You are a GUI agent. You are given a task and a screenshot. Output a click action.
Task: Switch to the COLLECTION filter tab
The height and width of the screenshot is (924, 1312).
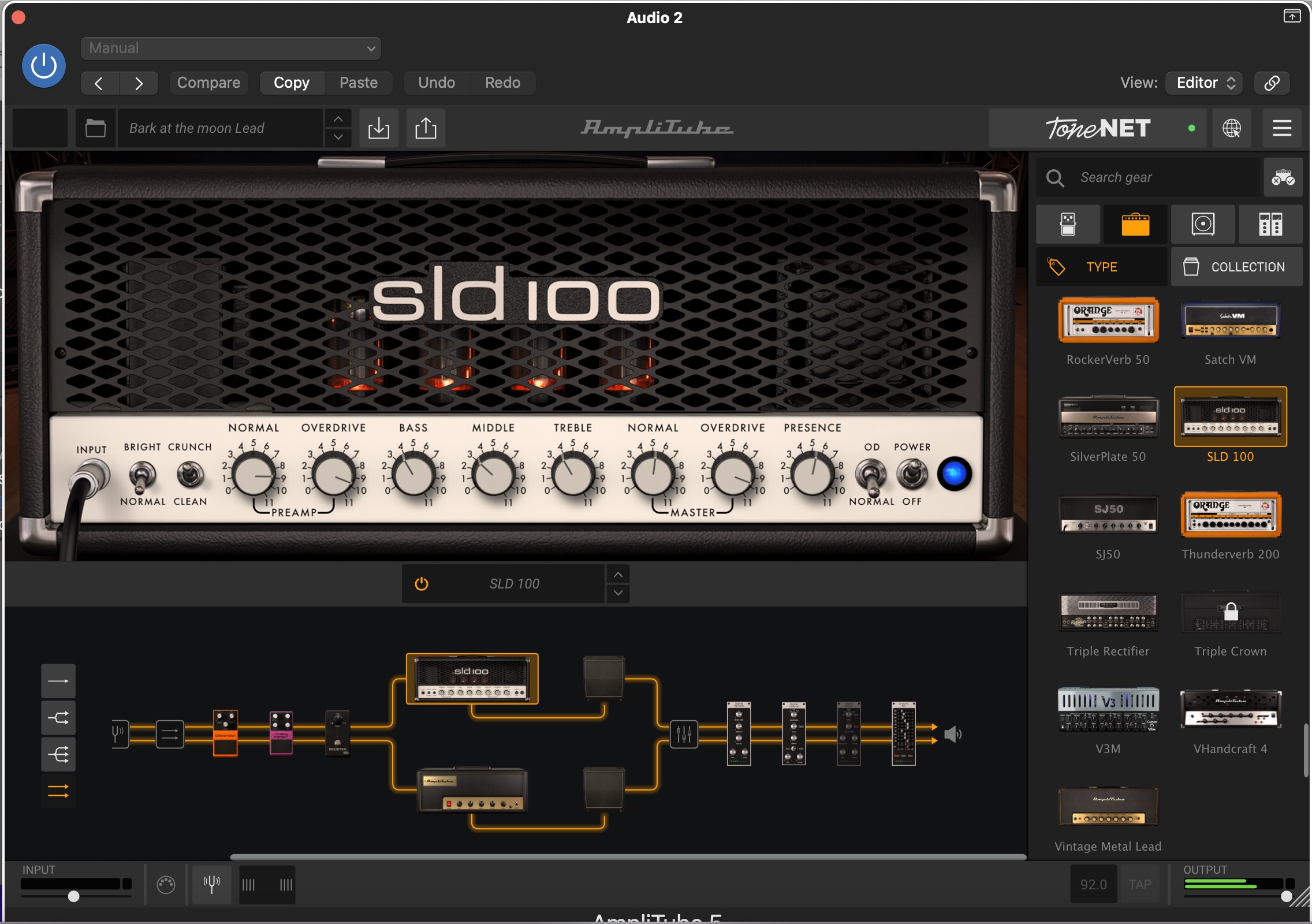point(1237,267)
